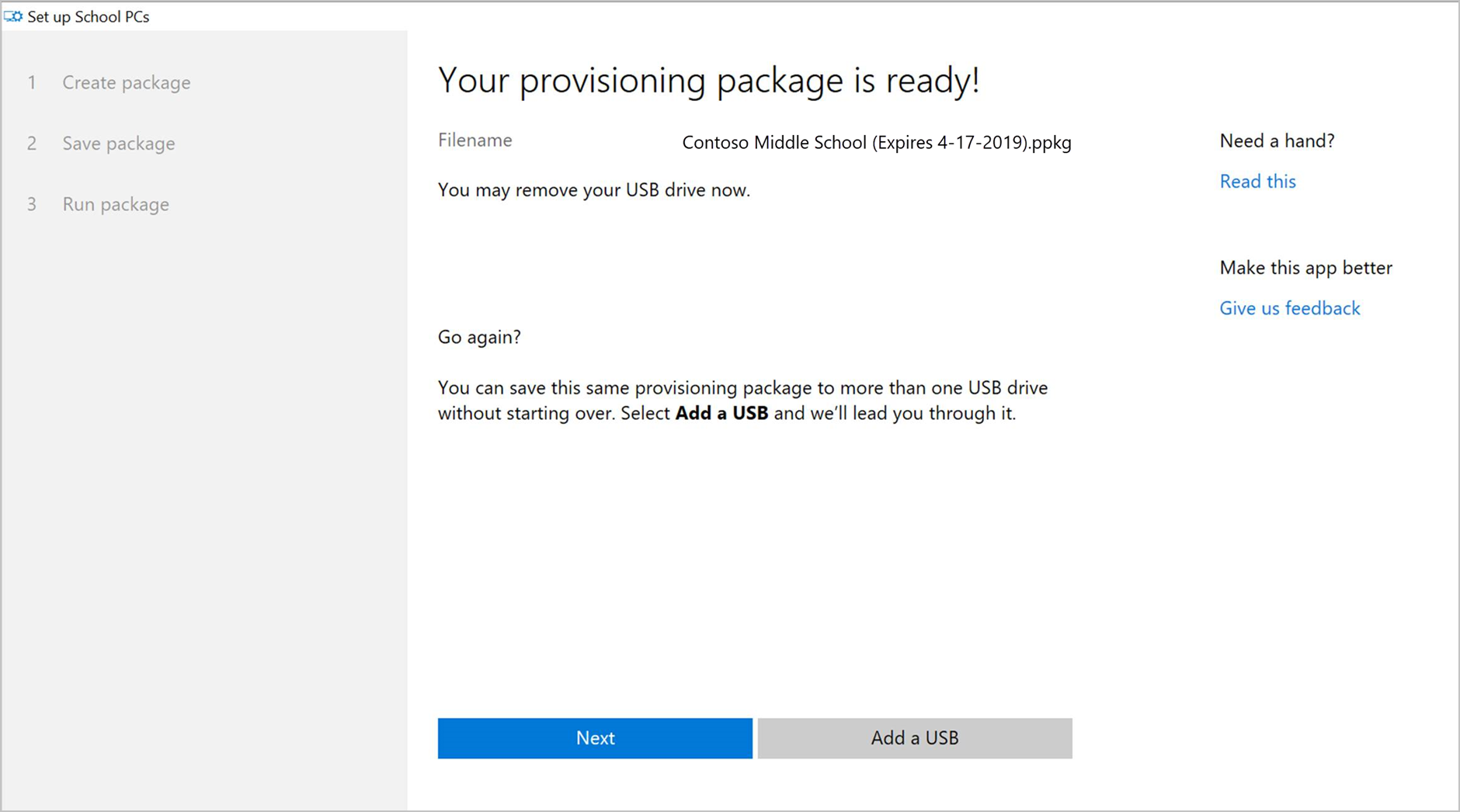Click bold Add a USB text in paragraph
Viewport: 1460px width, 812px height.
(x=721, y=413)
